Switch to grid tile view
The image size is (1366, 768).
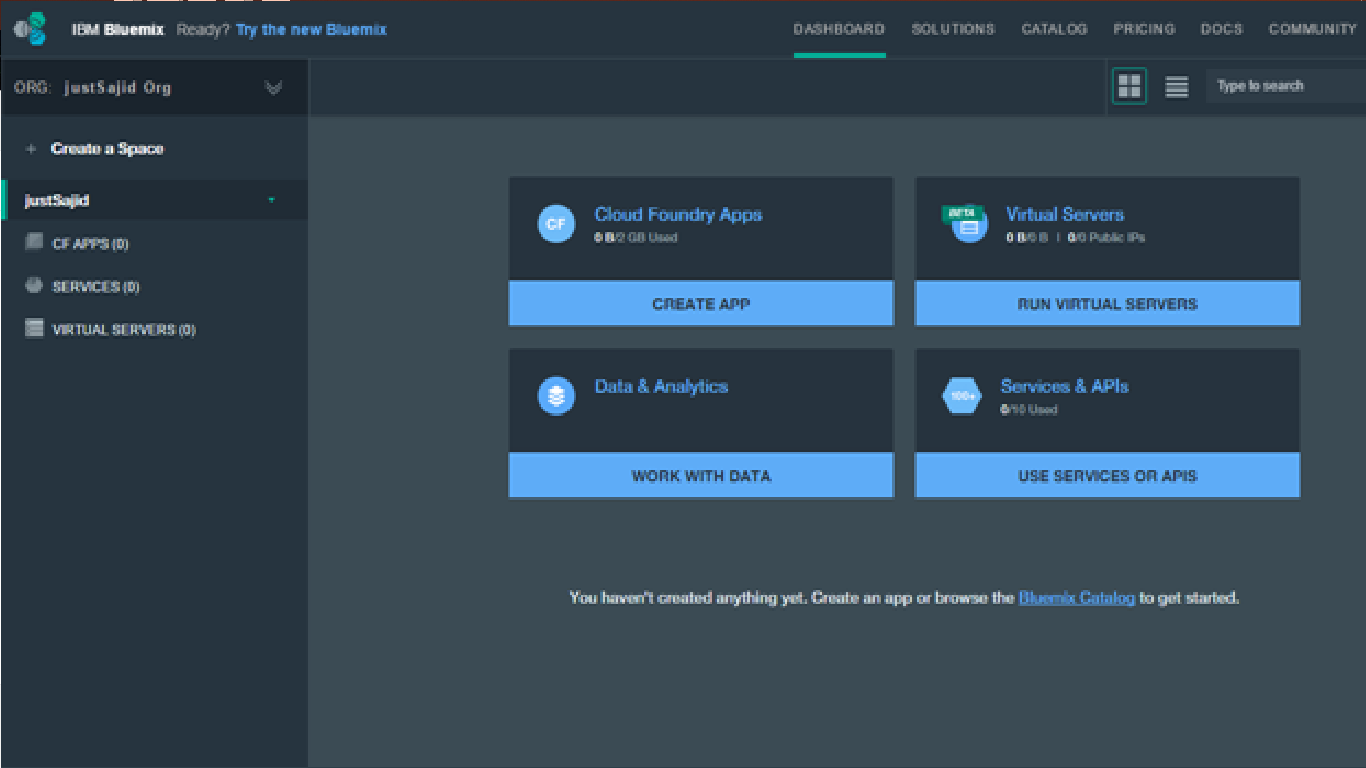point(1130,86)
